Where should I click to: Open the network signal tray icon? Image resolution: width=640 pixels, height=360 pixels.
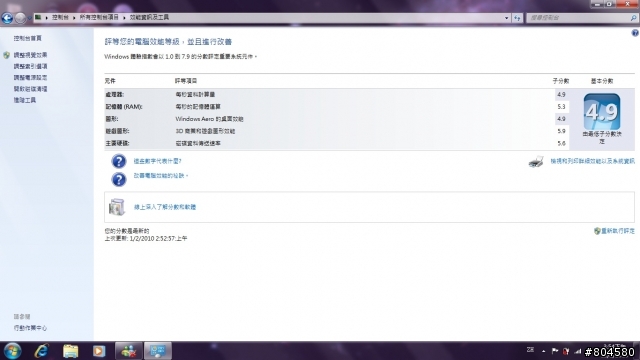(577, 351)
